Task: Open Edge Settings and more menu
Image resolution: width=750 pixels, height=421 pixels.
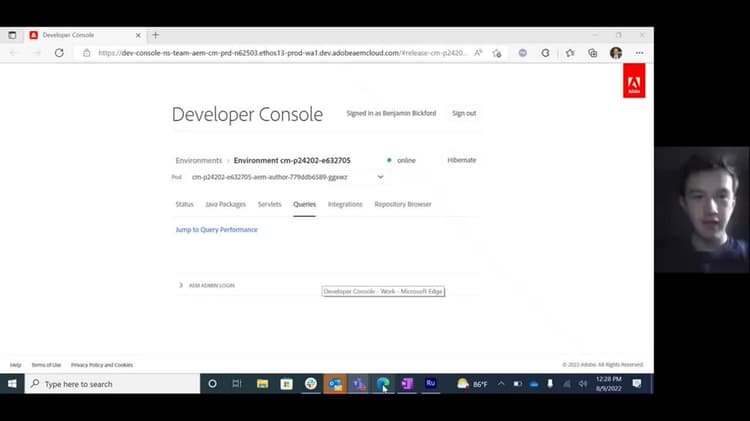Action: (640, 53)
